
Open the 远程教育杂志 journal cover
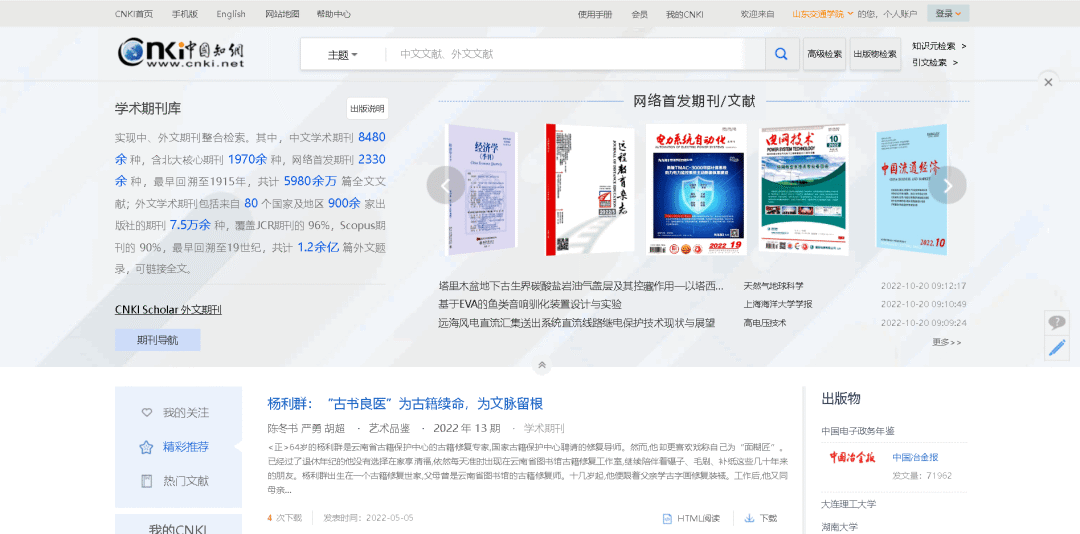click(x=590, y=189)
